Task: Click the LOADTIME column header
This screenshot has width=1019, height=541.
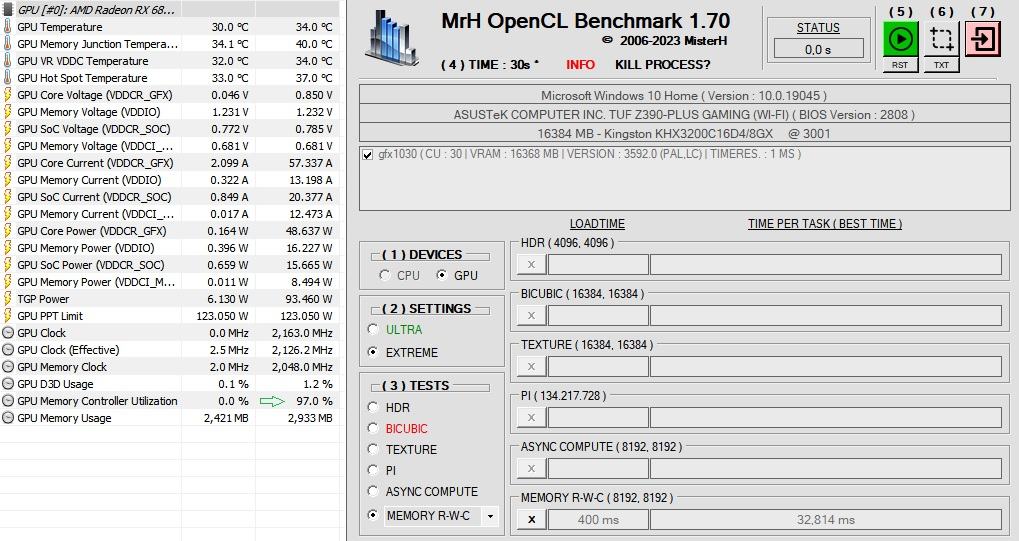Action: [597, 224]
